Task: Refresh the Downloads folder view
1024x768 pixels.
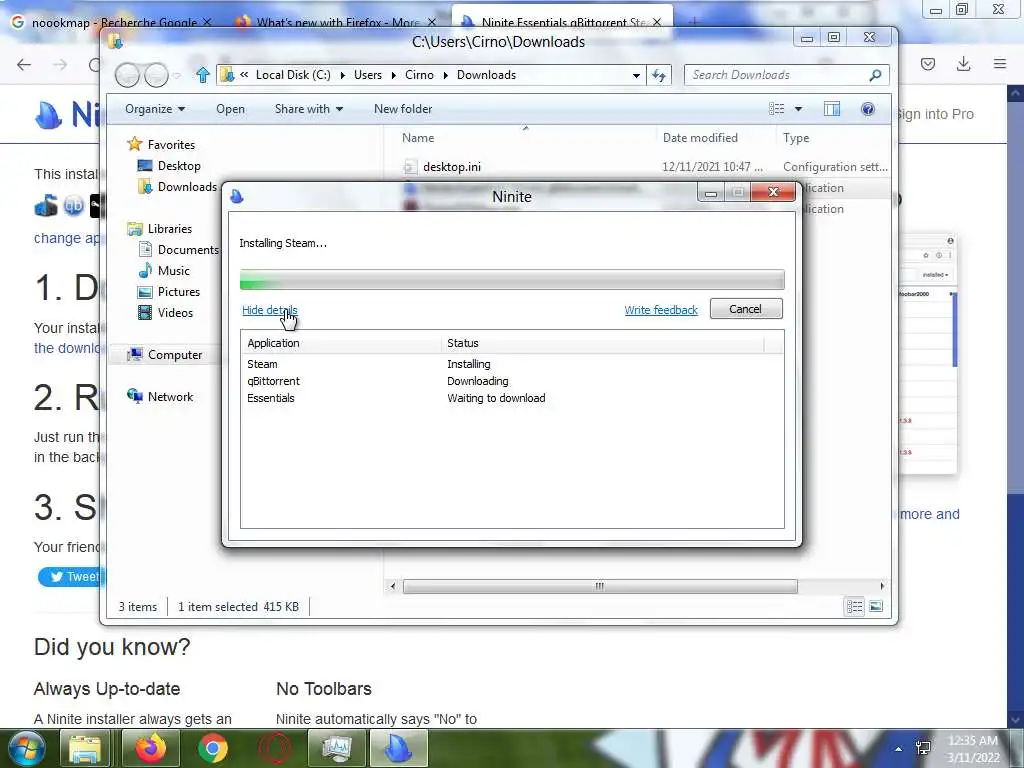Action: pos(659,75)
